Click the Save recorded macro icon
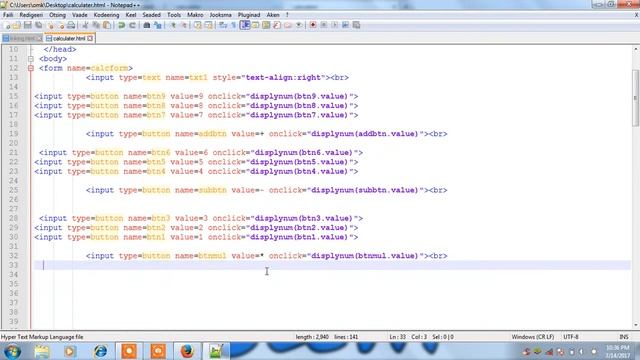This screenshot has height=360, width=640. [356, 25]
